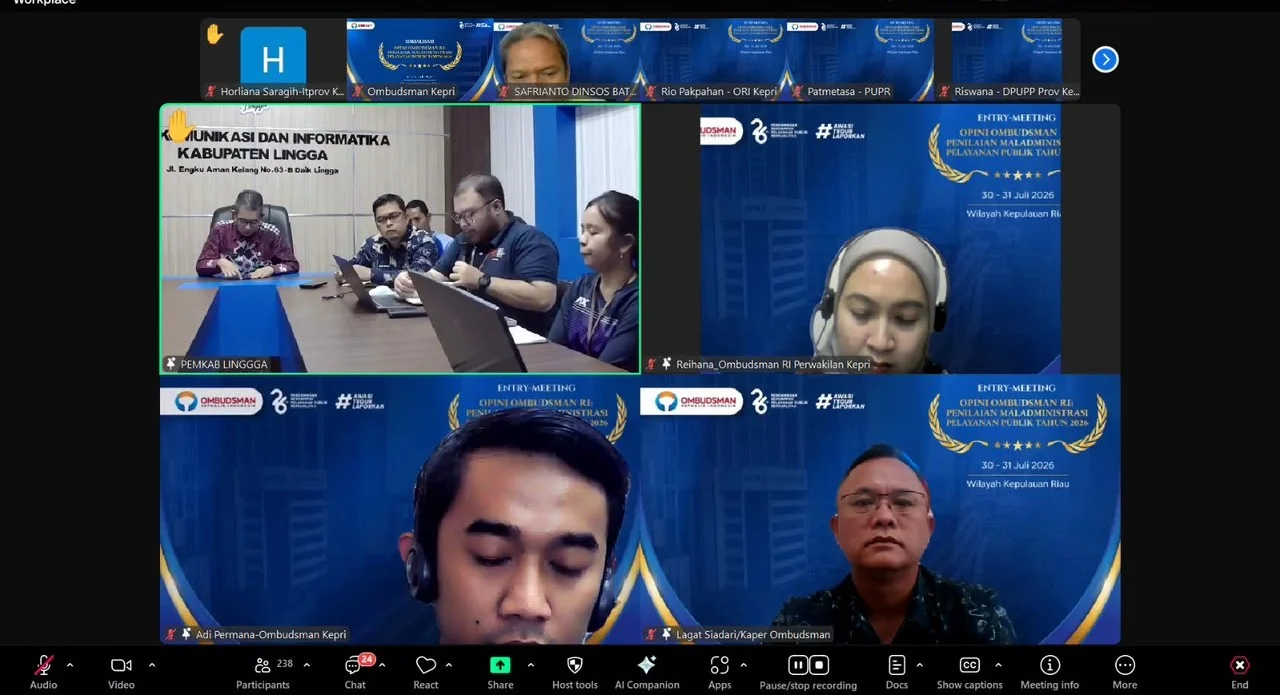Launch the AI Companion
This screenshot has width=1280, height=695.
pyautogui.click(x=647, y=671)
